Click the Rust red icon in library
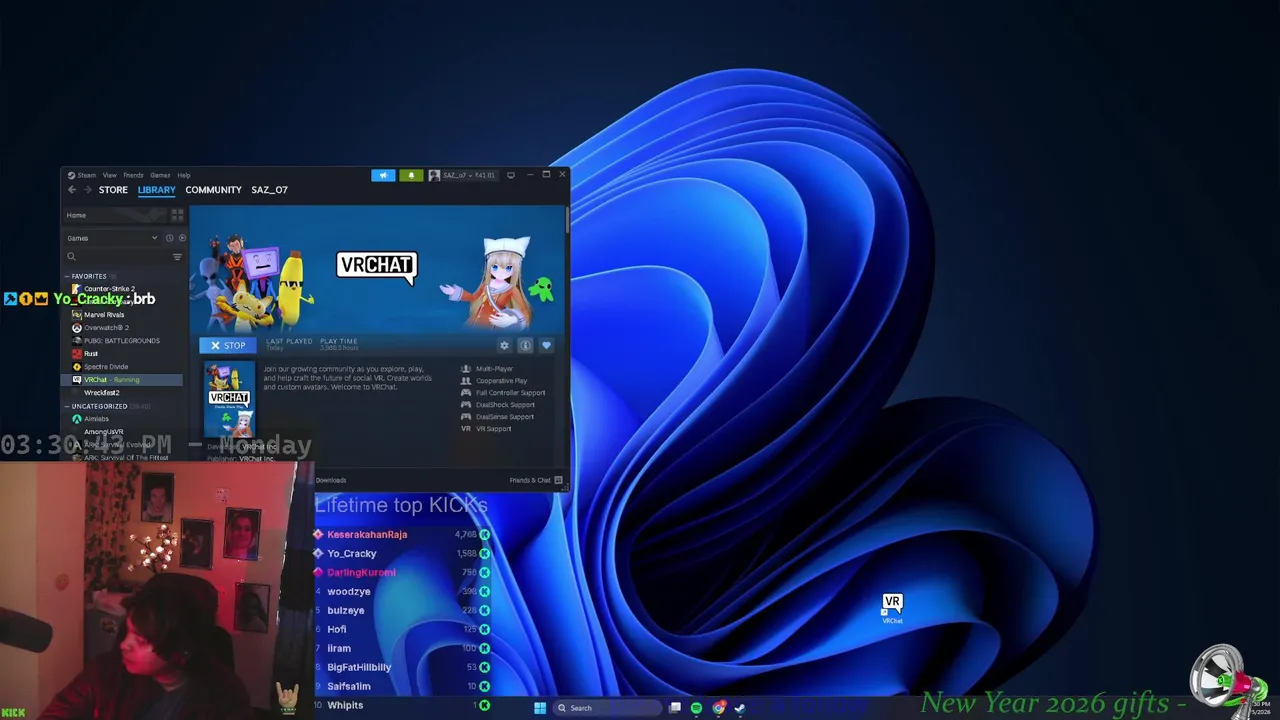Screen dimensions: 1280x720 click(x=77, y=354)
